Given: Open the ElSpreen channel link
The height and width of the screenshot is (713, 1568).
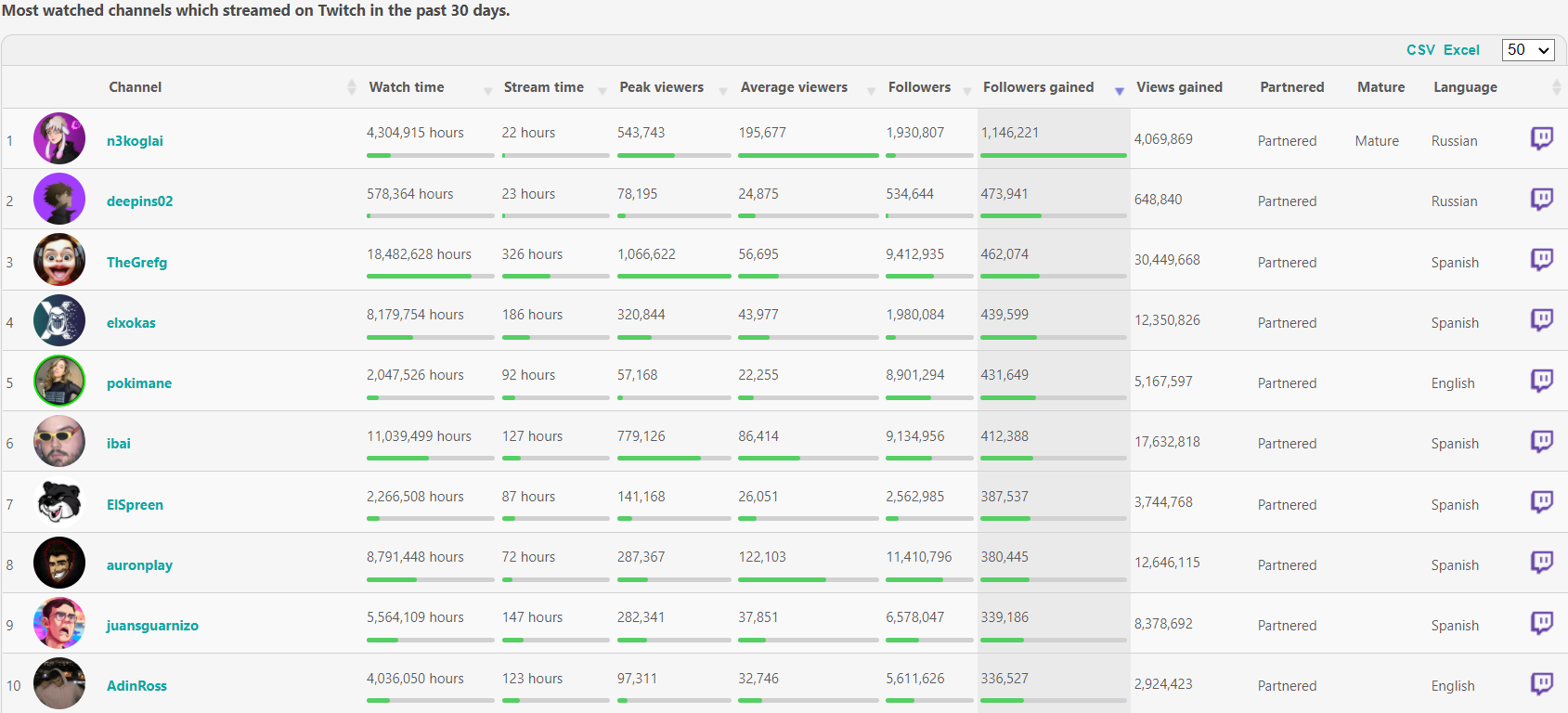Looking at the screenshot, I should coord(135,505).
